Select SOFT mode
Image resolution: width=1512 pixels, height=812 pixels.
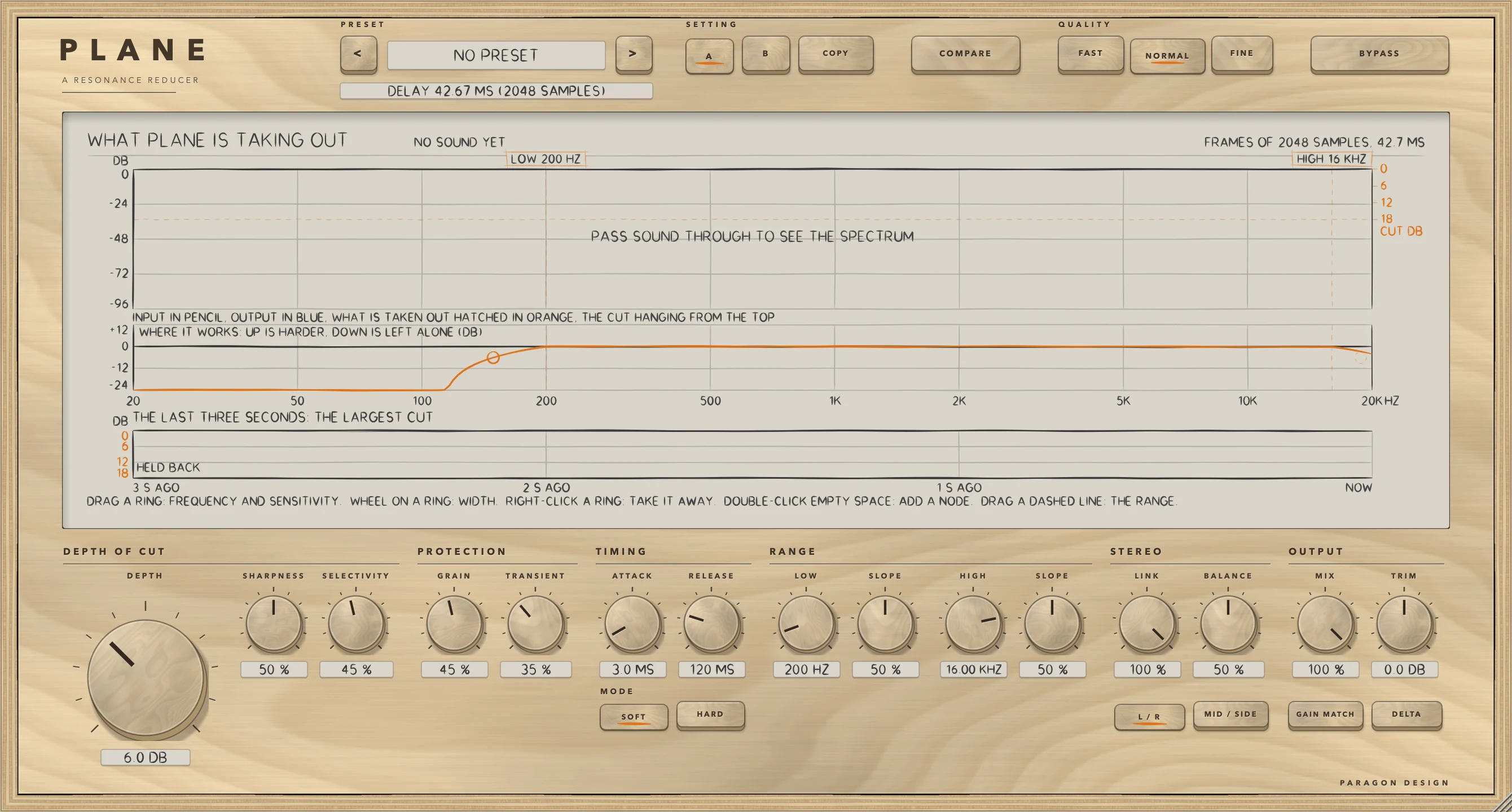(634, 716)
